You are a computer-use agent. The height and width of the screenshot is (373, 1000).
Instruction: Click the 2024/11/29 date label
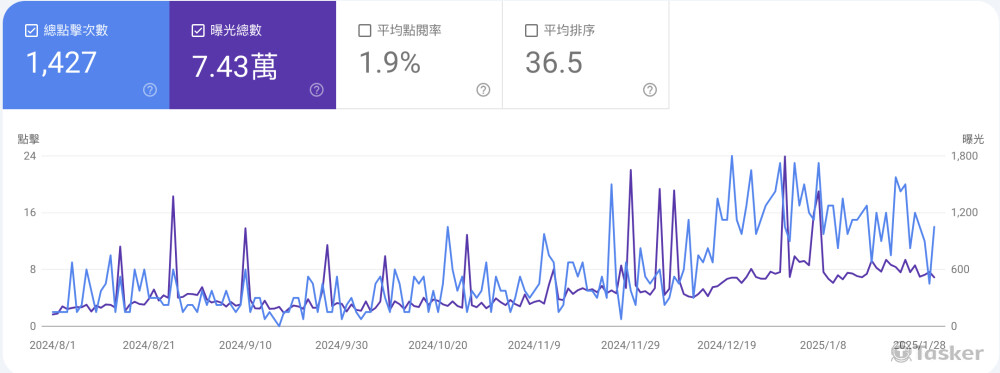pos(630,345)
